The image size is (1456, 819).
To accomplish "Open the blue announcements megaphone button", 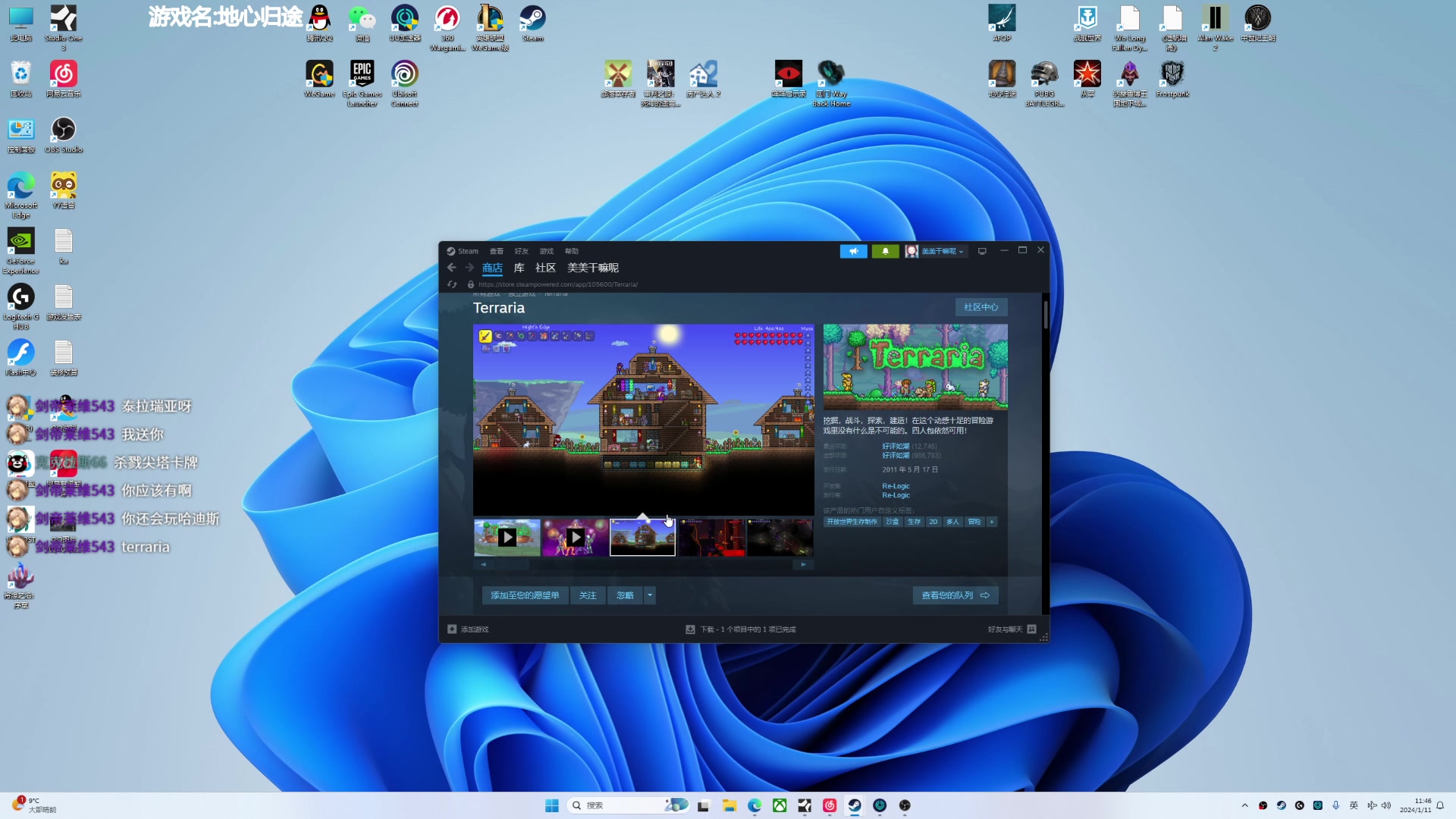I will click(x=853, y=251).
